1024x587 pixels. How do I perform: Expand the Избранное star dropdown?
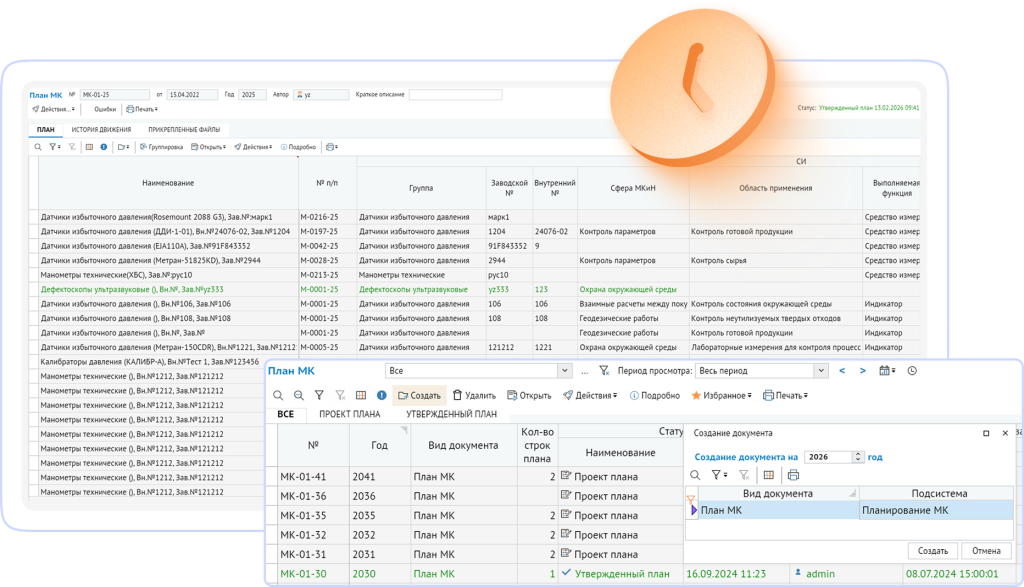tap(722, 396)
